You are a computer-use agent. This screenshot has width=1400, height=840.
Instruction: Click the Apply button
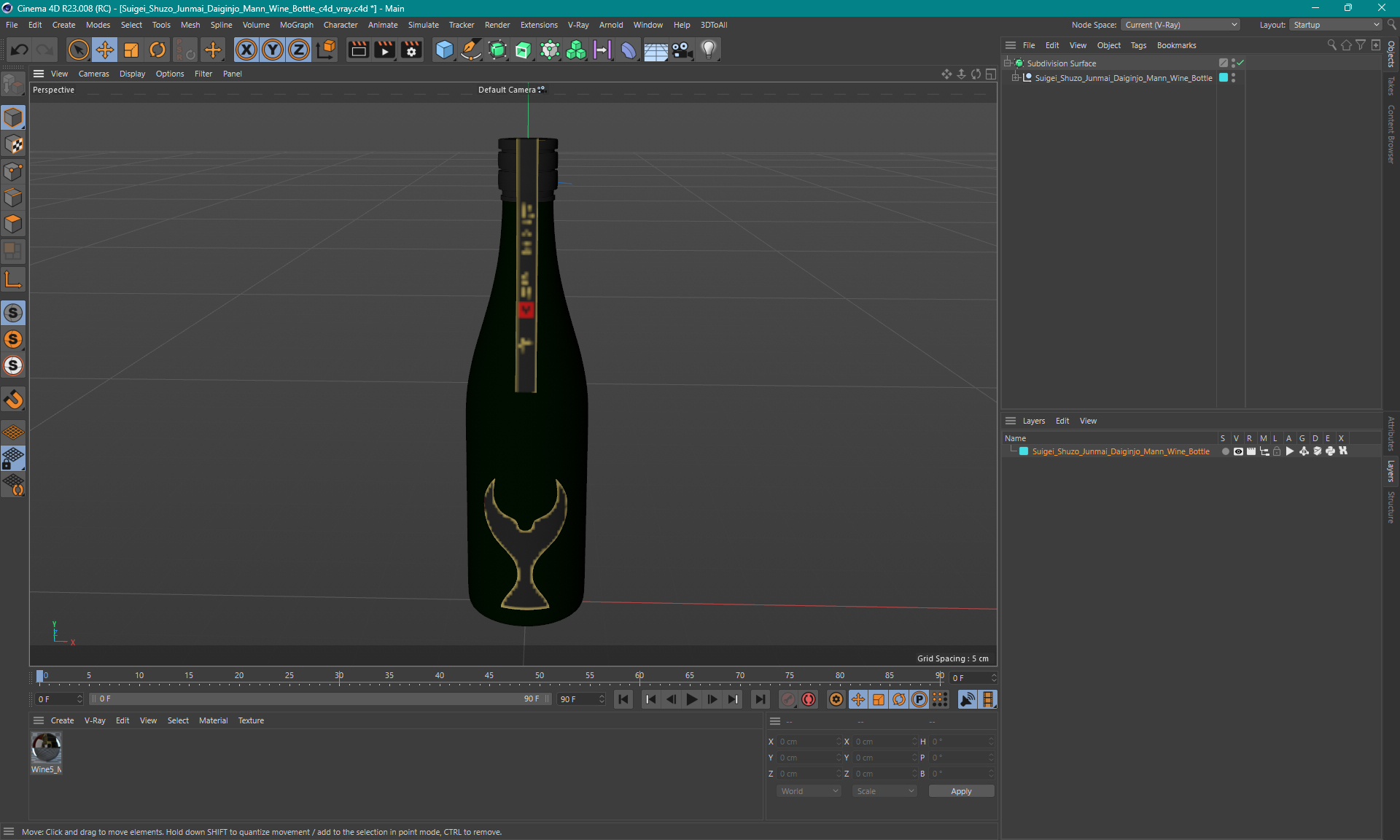961,791
